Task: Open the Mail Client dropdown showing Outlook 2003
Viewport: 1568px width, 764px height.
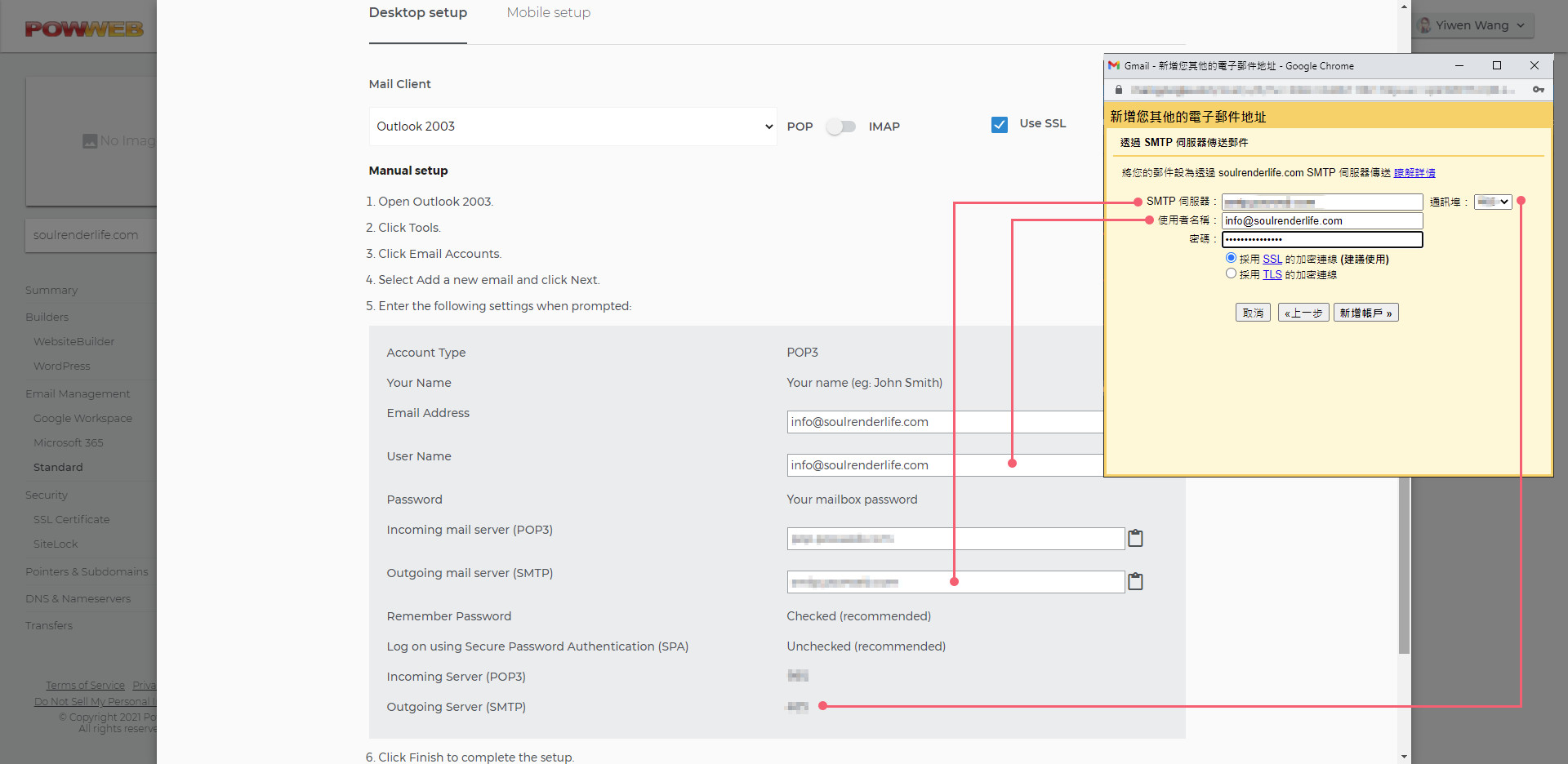Action: pyautogui.click(x=572, y=127)
